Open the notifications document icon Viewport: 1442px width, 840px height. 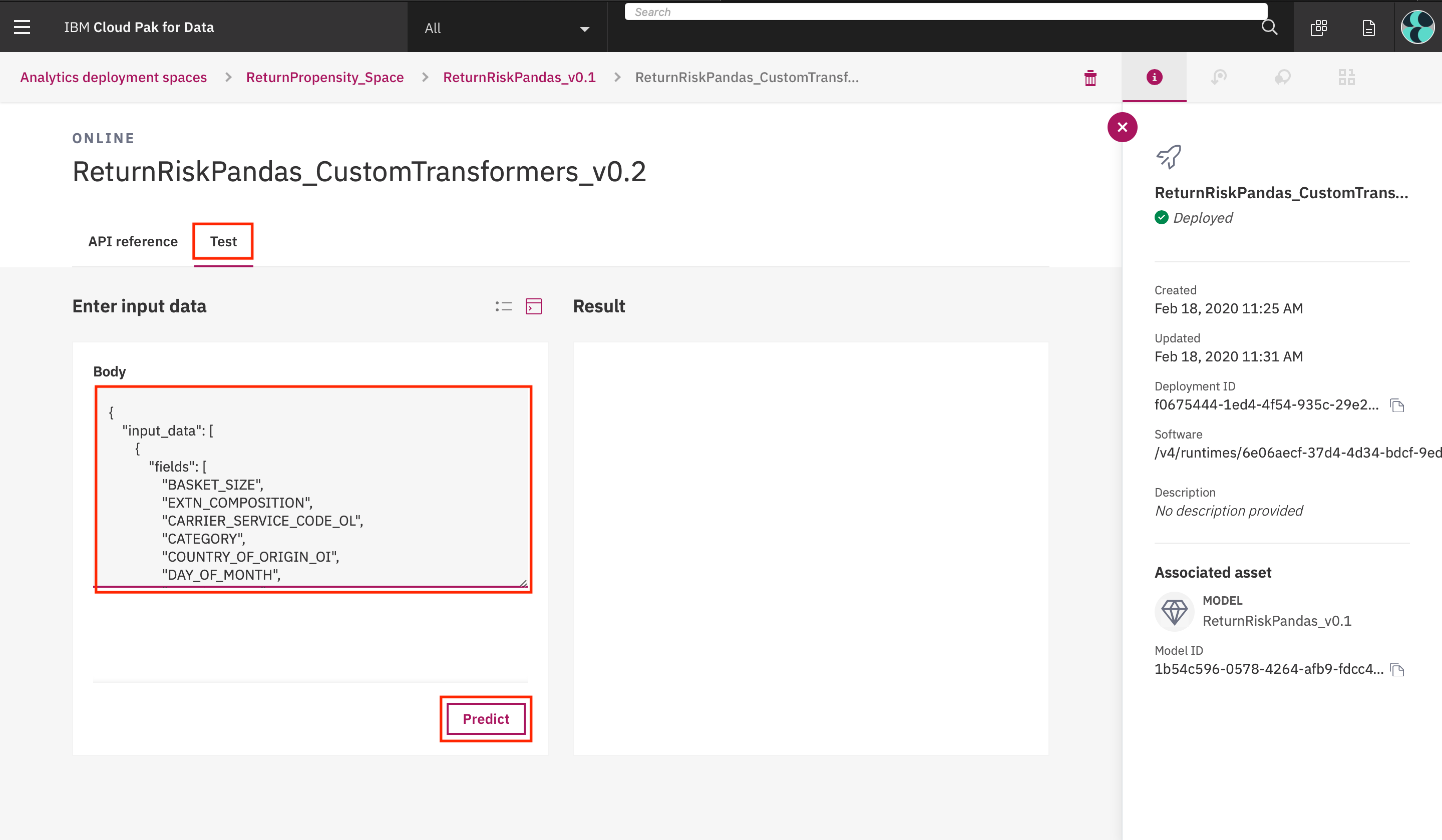(x=1368, y=28)
